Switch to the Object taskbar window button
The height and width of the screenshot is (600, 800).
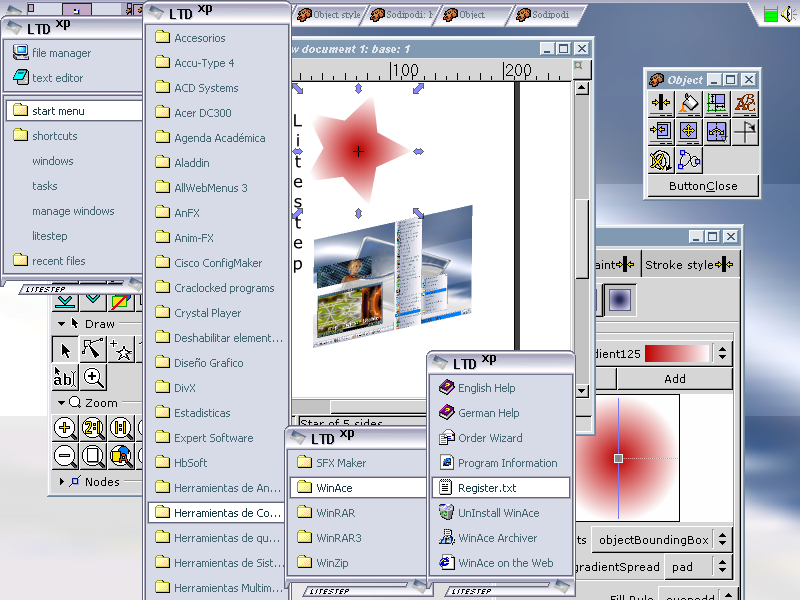pos(472,15)
